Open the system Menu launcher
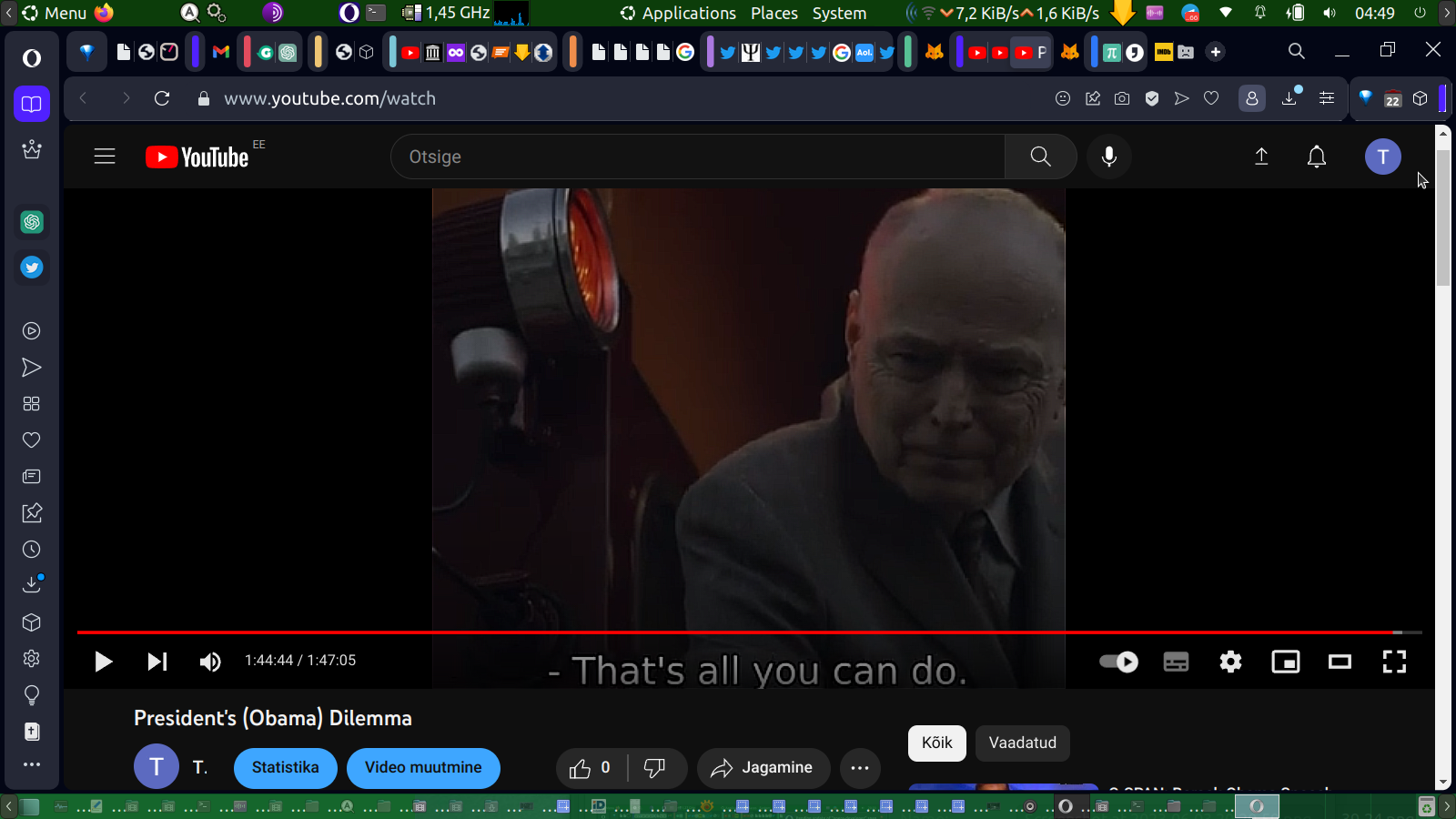 coord(55,13)
